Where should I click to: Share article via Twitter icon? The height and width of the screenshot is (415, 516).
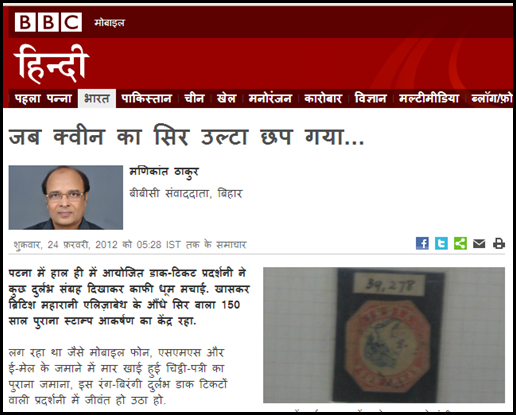(x=441, y=243)
